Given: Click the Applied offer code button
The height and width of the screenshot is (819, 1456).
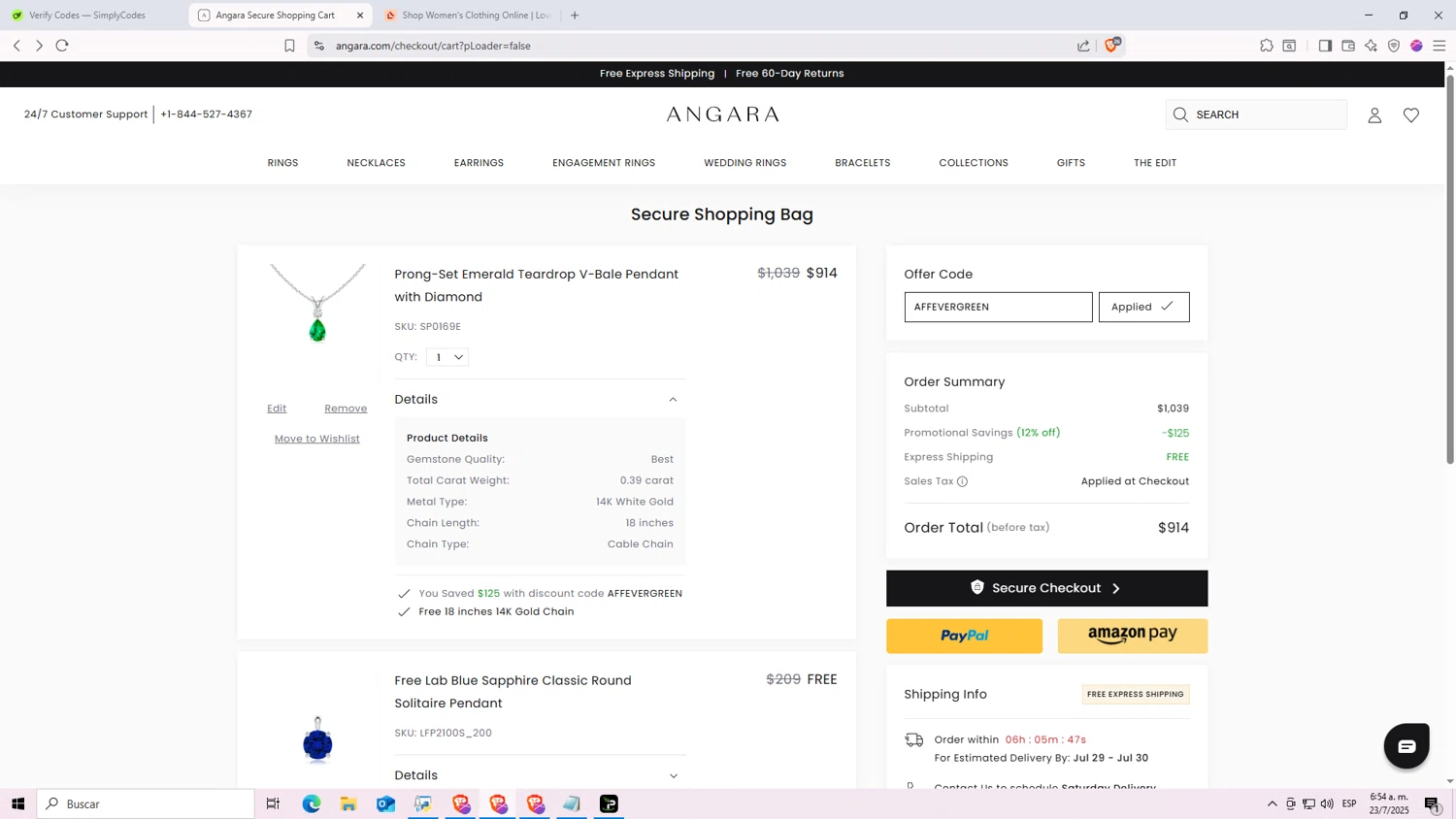Looking at the screenshot, I should point(1143,307).
